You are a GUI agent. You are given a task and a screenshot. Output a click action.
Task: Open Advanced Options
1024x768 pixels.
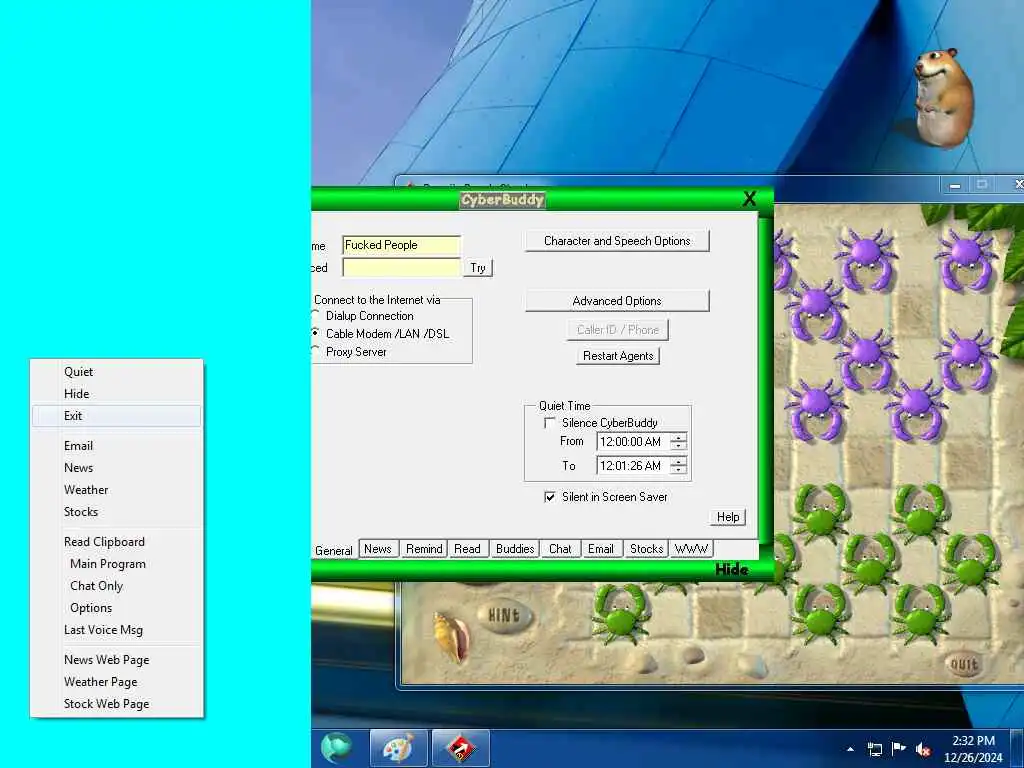617,301
